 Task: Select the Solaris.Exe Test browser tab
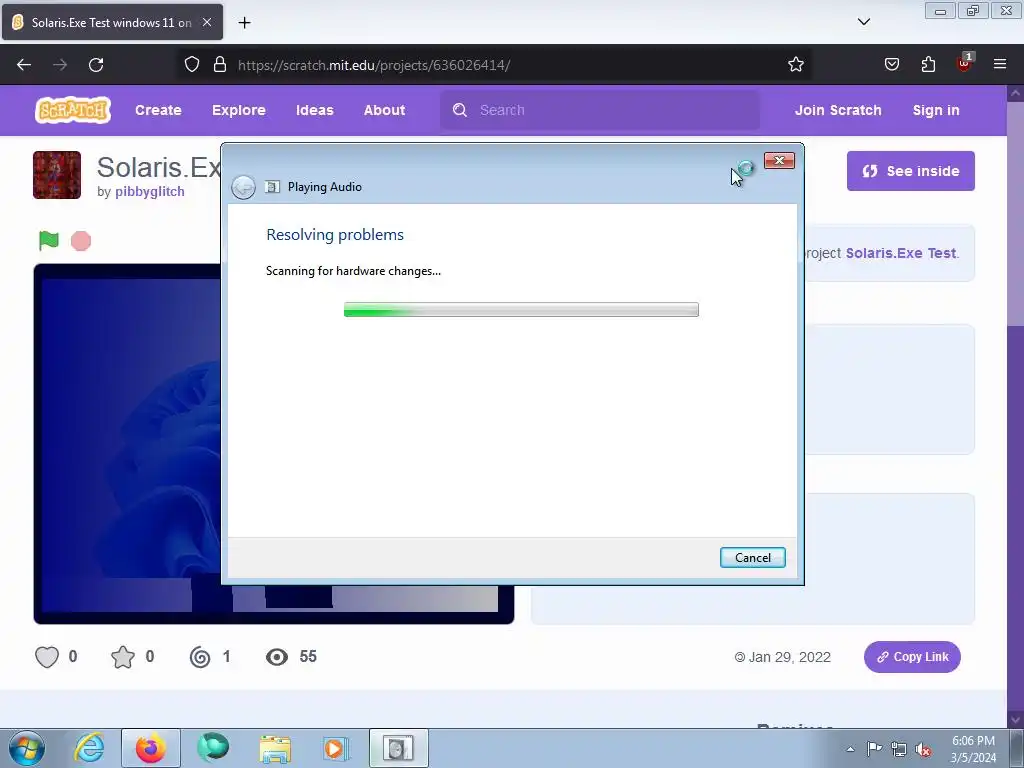[112, 22]
